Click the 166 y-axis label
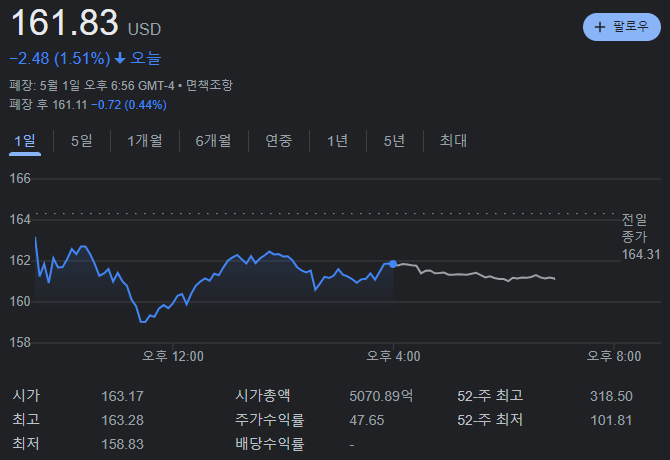Viewport: 670px width, 460px height. (20, 179)
